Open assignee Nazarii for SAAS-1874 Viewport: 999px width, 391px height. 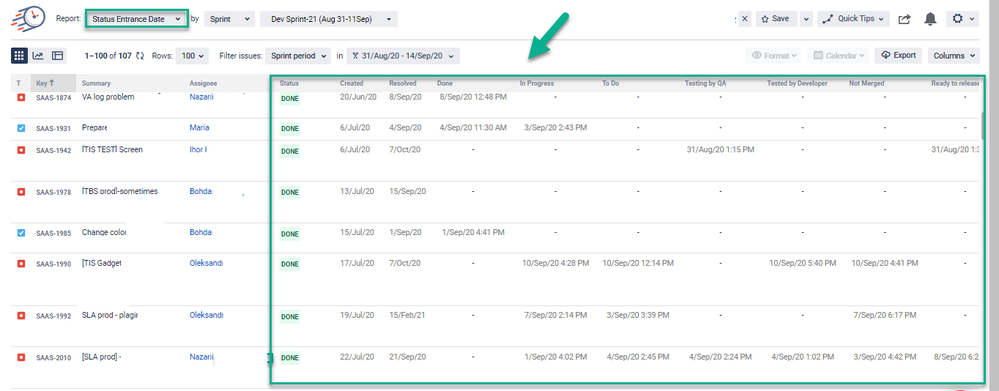coord(202,97)
